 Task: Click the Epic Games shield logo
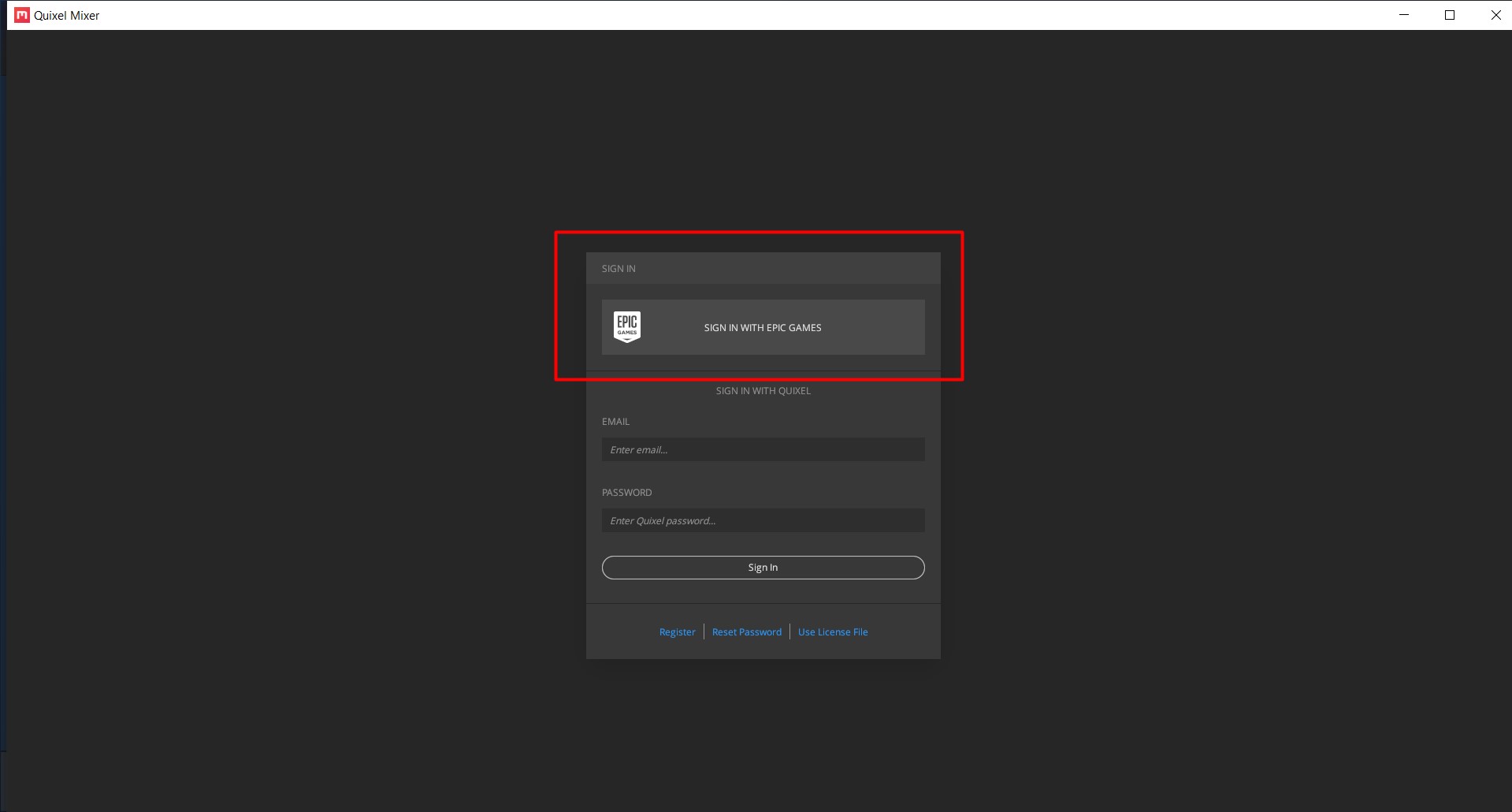click(x=627, y=326)
